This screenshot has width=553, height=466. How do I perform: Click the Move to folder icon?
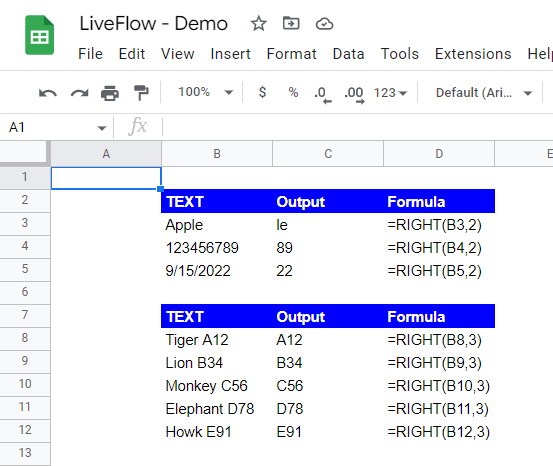[291, 24]
